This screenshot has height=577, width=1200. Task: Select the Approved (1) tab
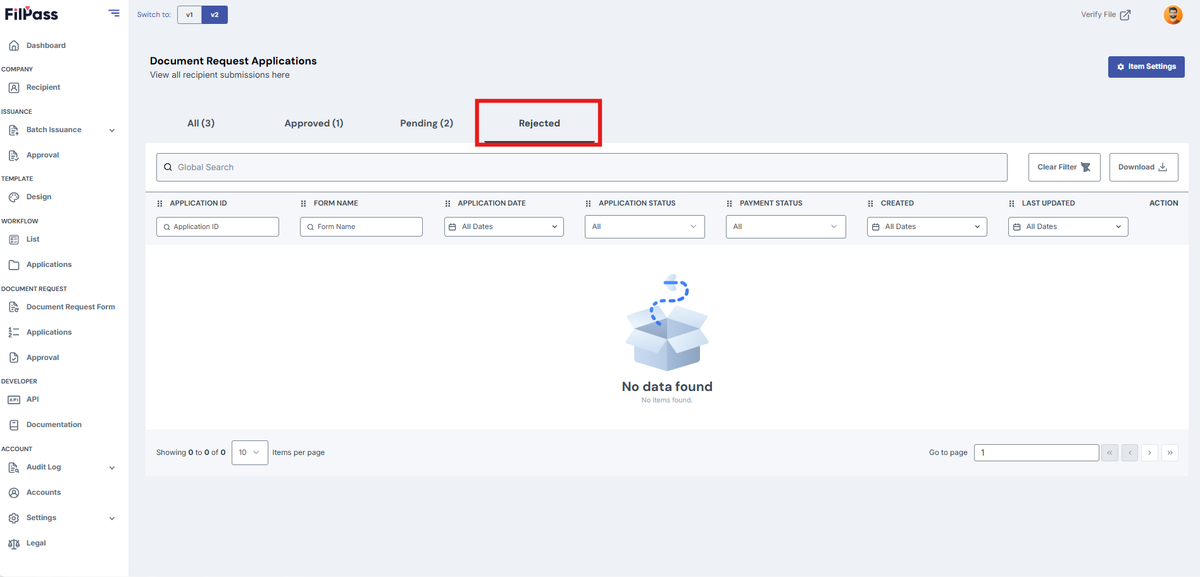pyautogui.click(x=314, y=123)
